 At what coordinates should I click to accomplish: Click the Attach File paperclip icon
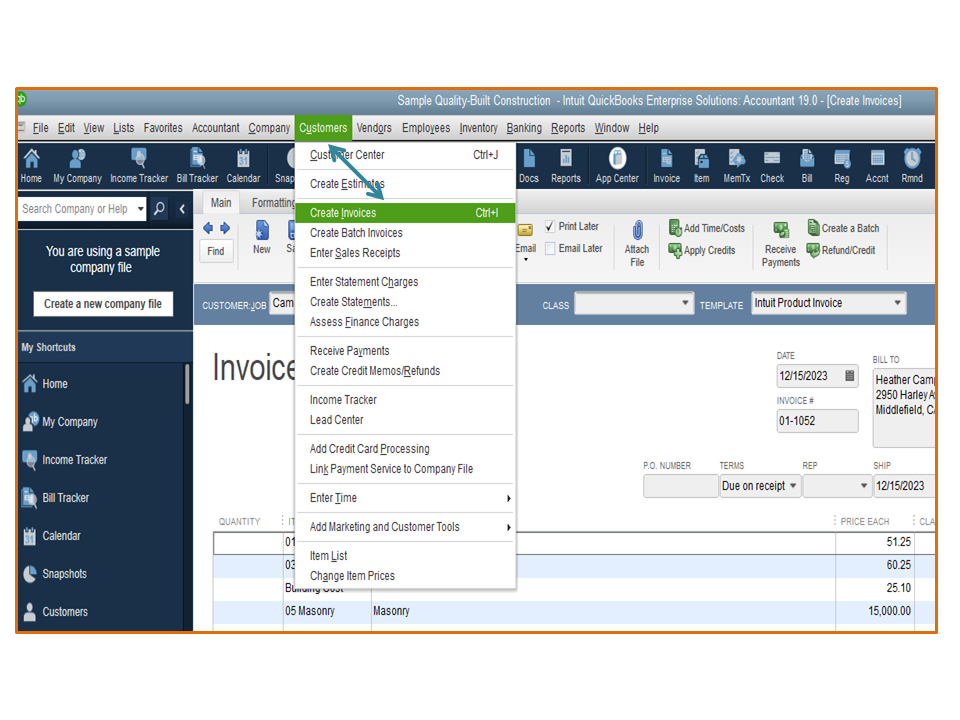(637, 243)
